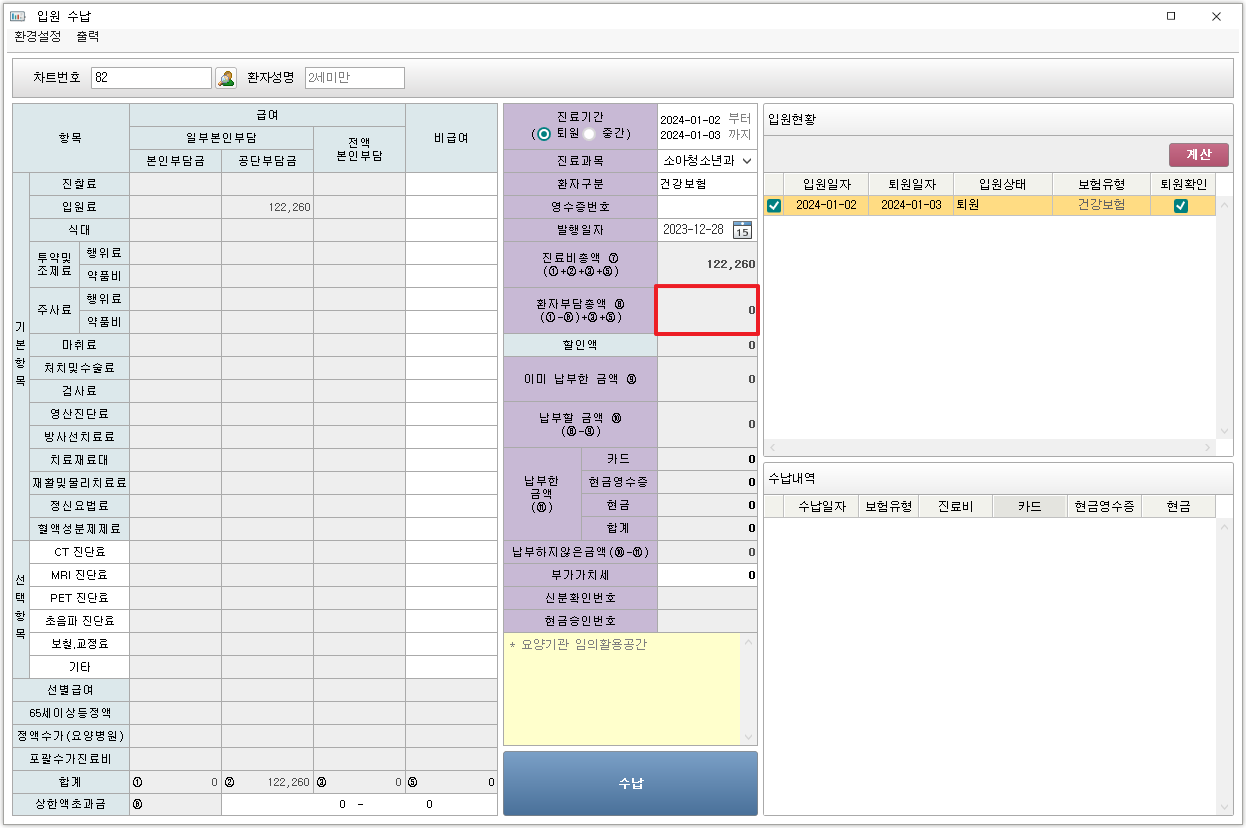
Task: Click the app icon in title bar
Action: (18, 16)
